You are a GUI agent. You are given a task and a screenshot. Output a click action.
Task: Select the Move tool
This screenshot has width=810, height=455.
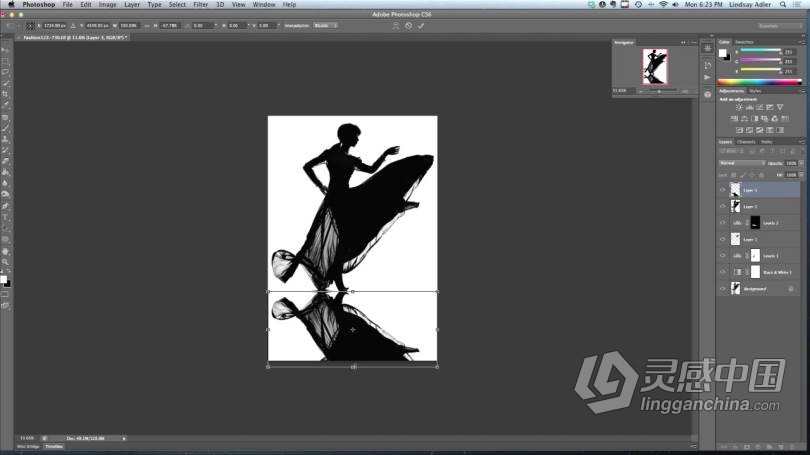pyautogui.click(x=5, y=50)
